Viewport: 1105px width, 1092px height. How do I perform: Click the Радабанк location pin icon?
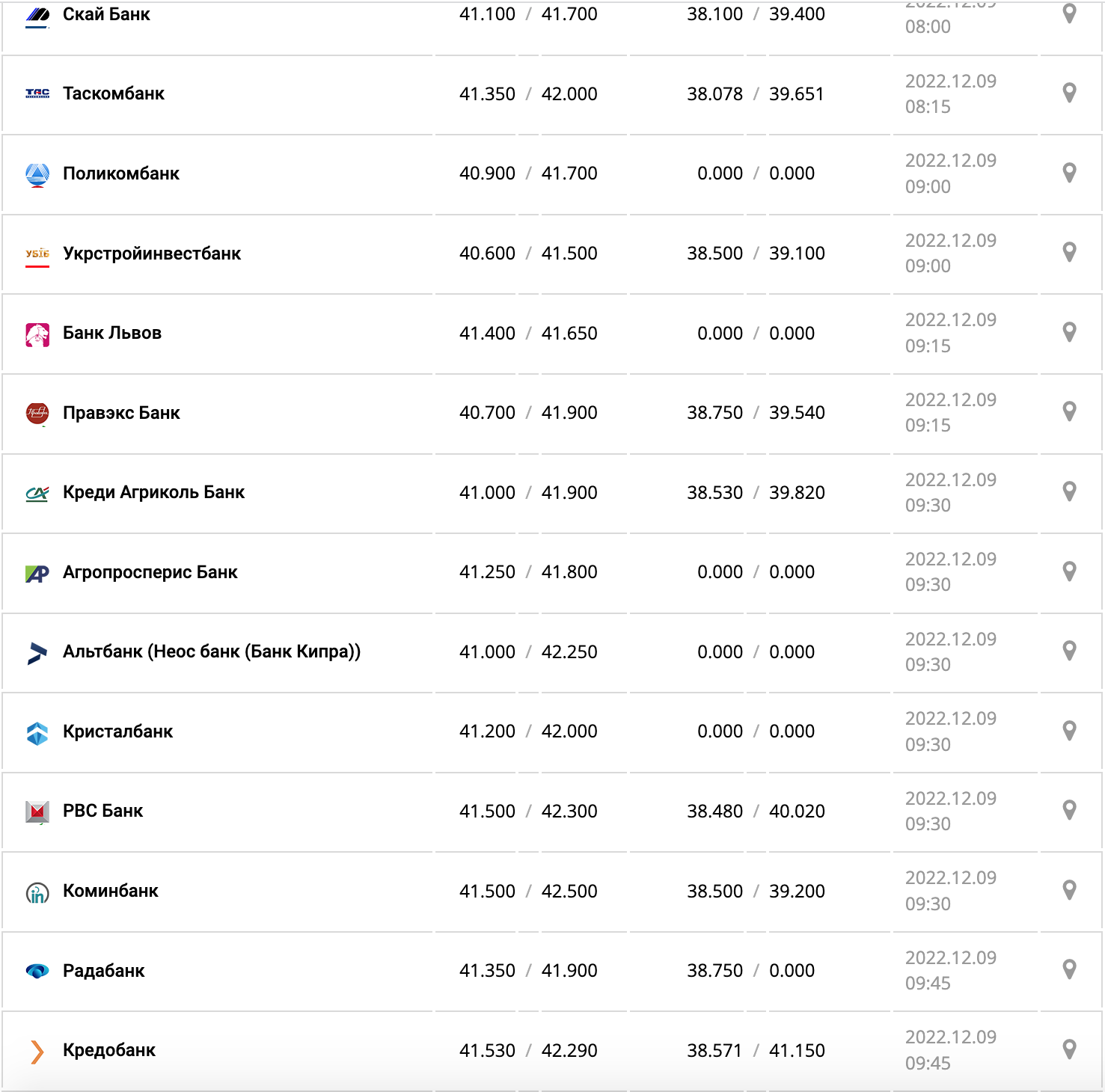tap(1069, 969)
